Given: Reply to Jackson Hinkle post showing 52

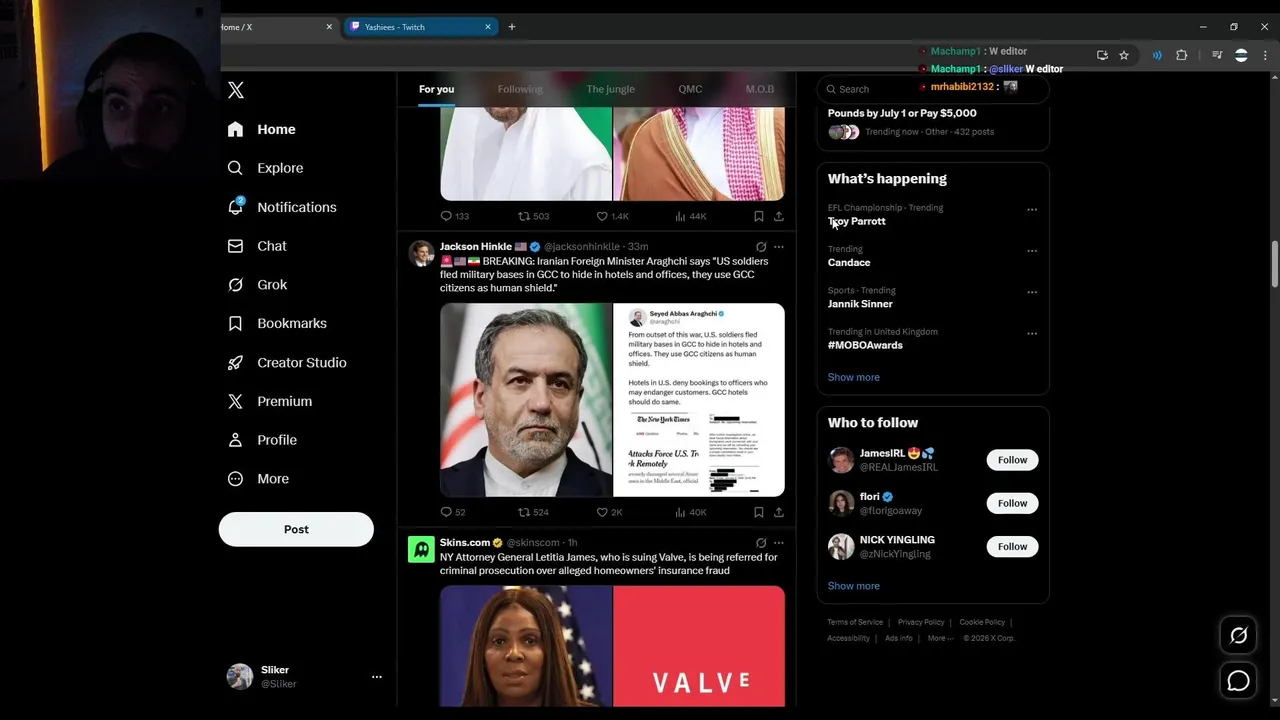Looking at the screenshot, I should point(453,512).
